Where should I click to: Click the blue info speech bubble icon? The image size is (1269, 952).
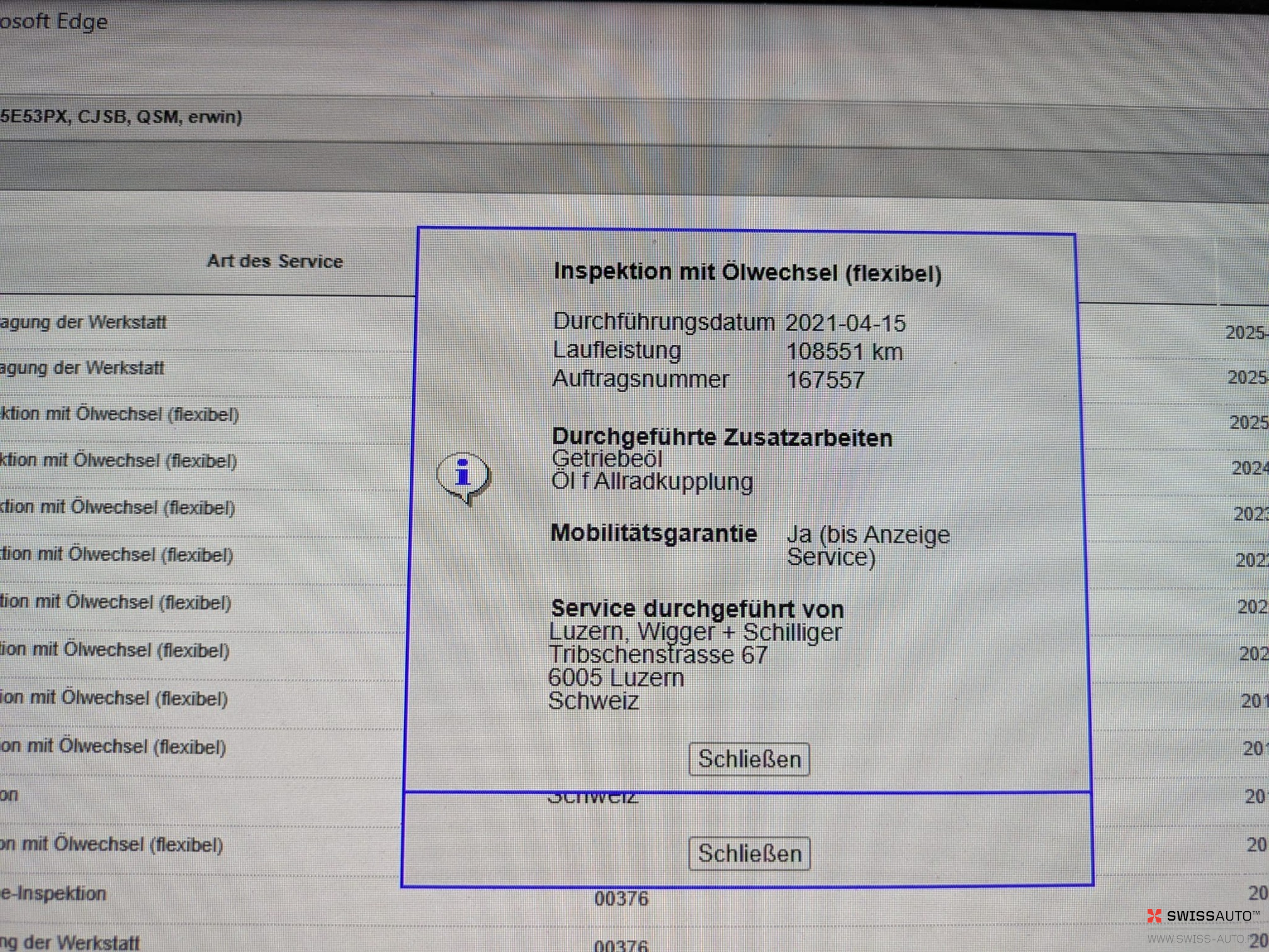463,476
